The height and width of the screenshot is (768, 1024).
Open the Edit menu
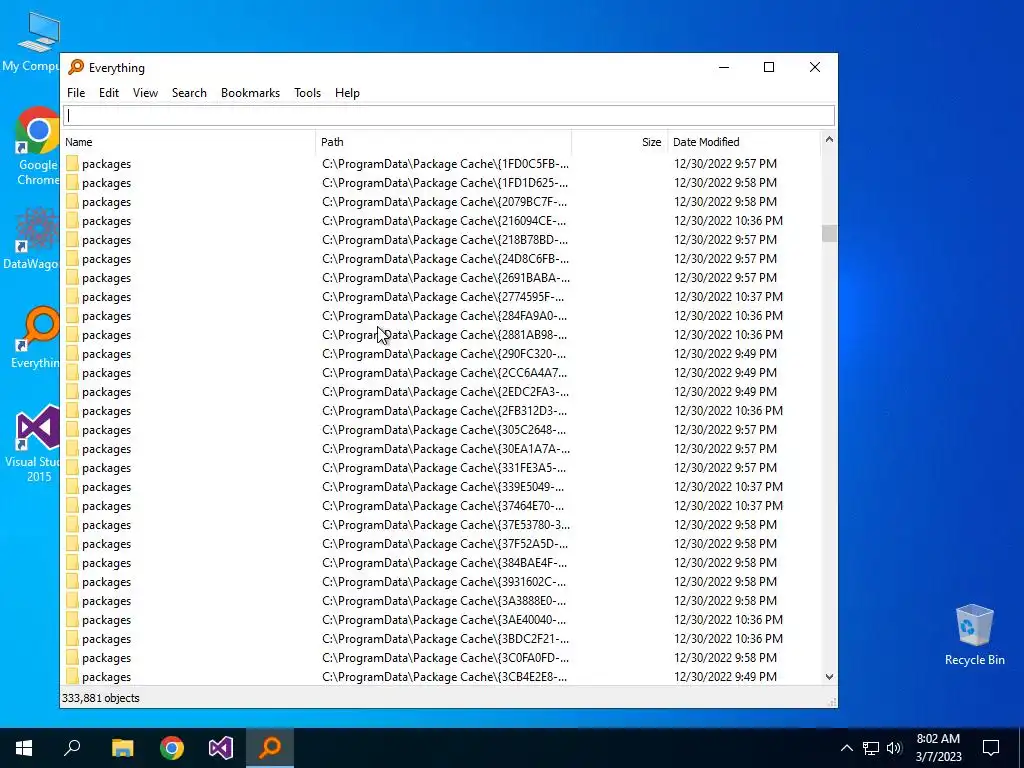(x=108, y=93)
